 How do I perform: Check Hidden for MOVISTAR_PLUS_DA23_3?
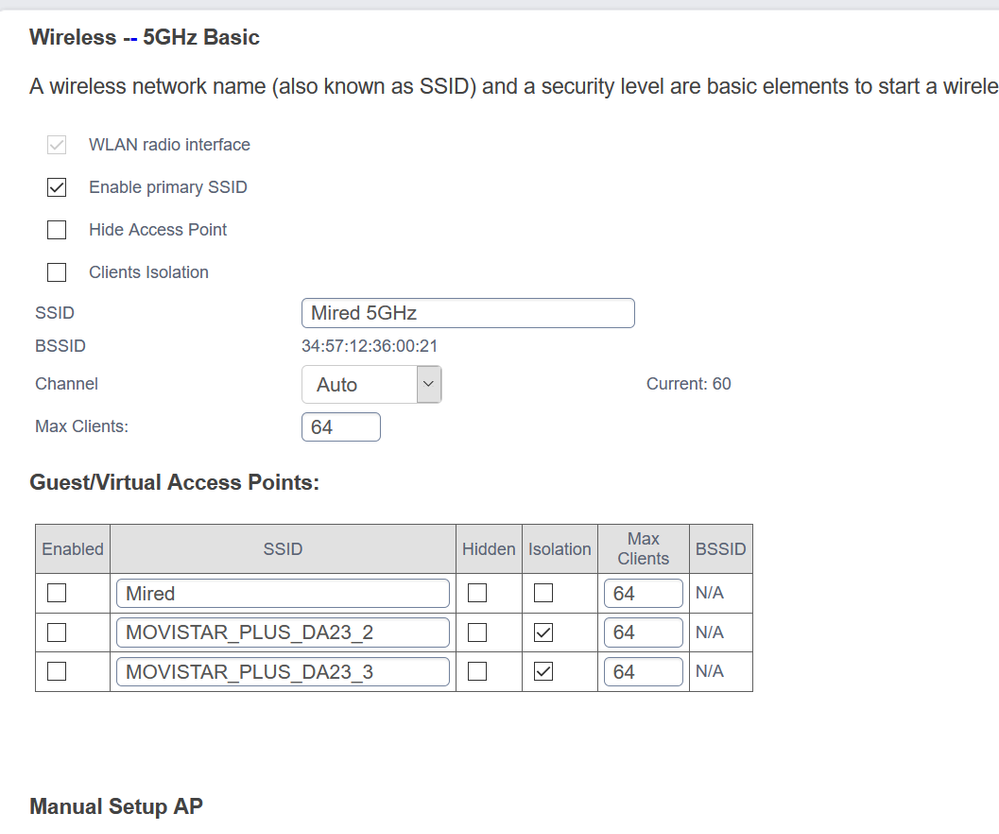(478, 671)
